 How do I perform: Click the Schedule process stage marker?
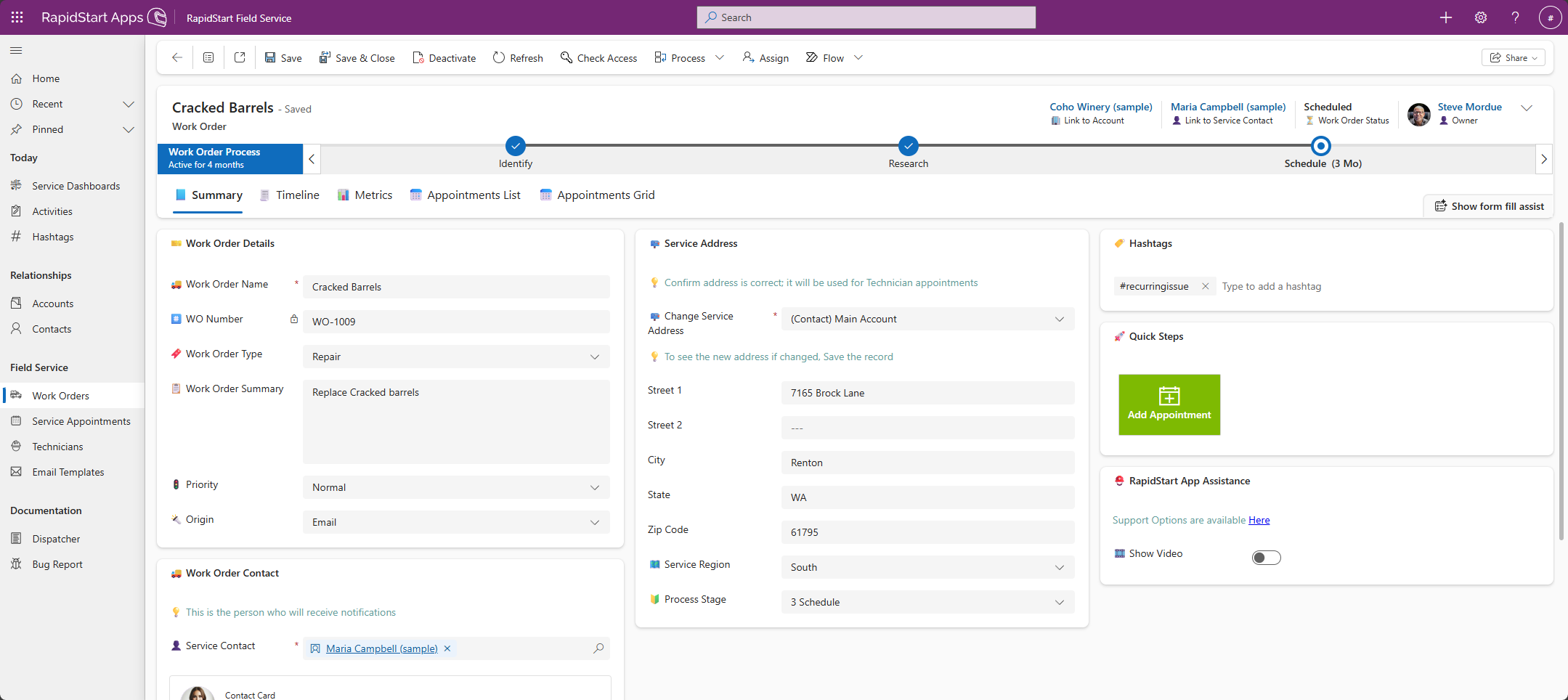[x=1320, y=146]
